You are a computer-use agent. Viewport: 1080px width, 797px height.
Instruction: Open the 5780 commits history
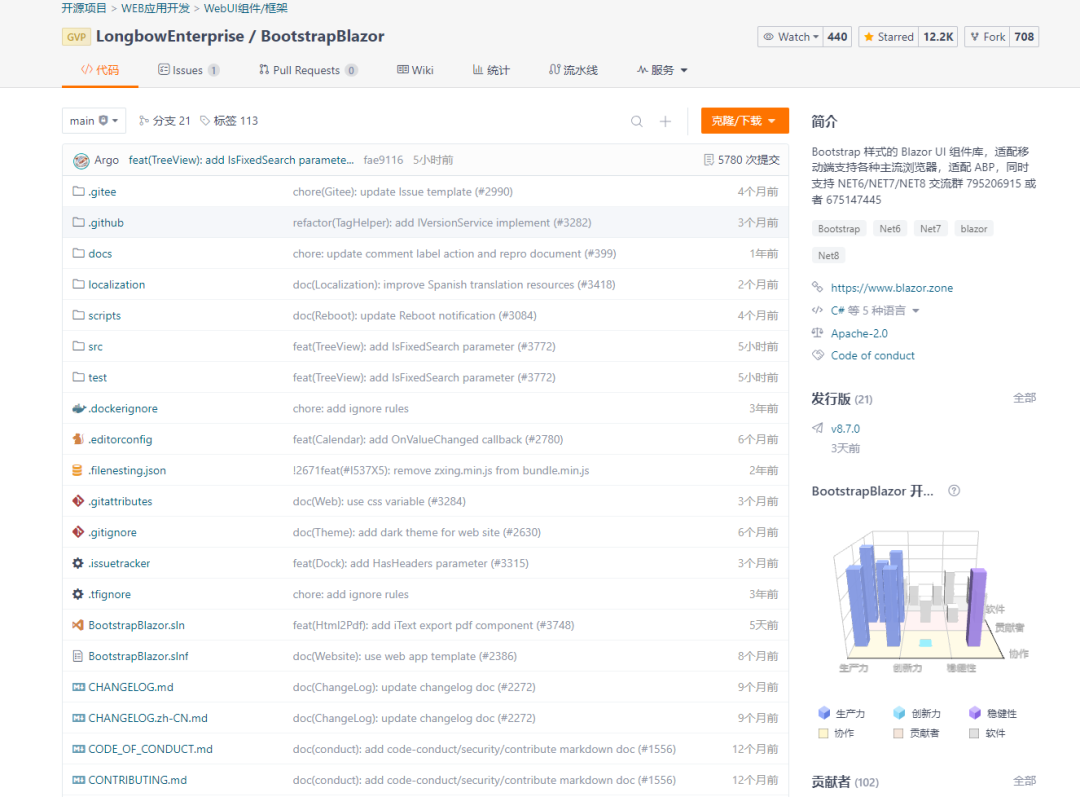point(741,160)
